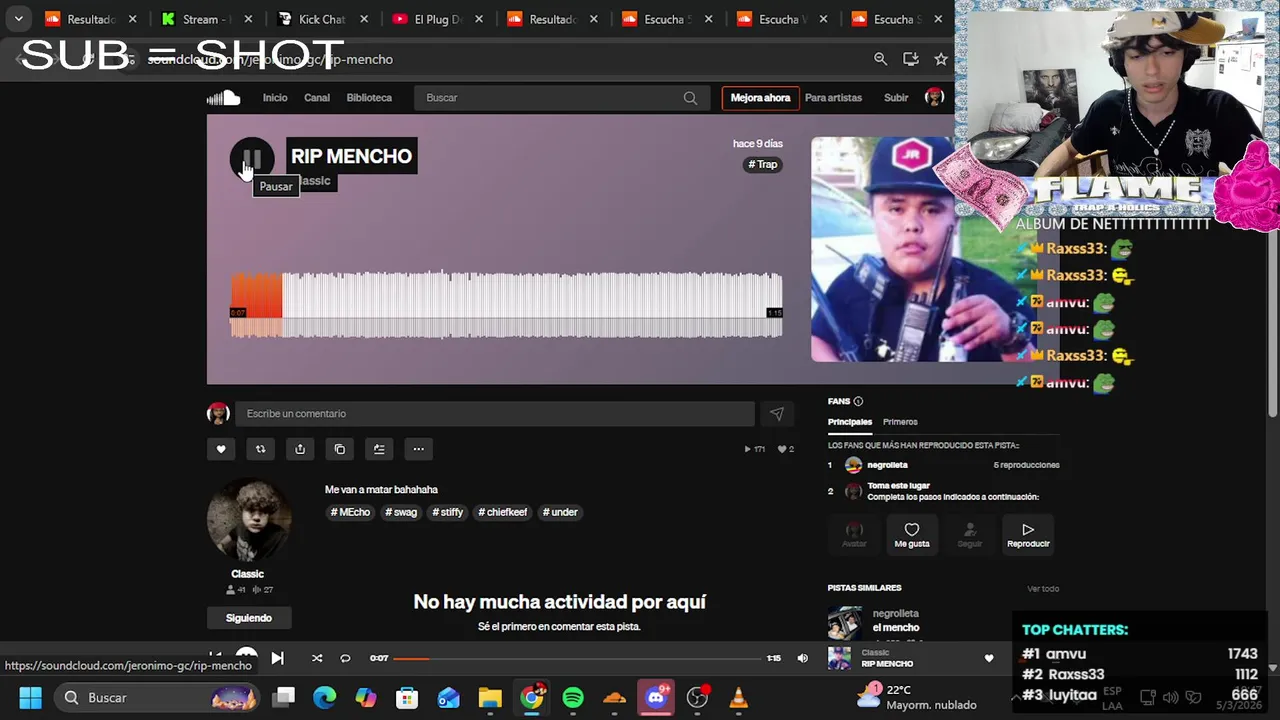Open the fans info icon
This screenshot has width=1280, height=720.
[858, 401]
